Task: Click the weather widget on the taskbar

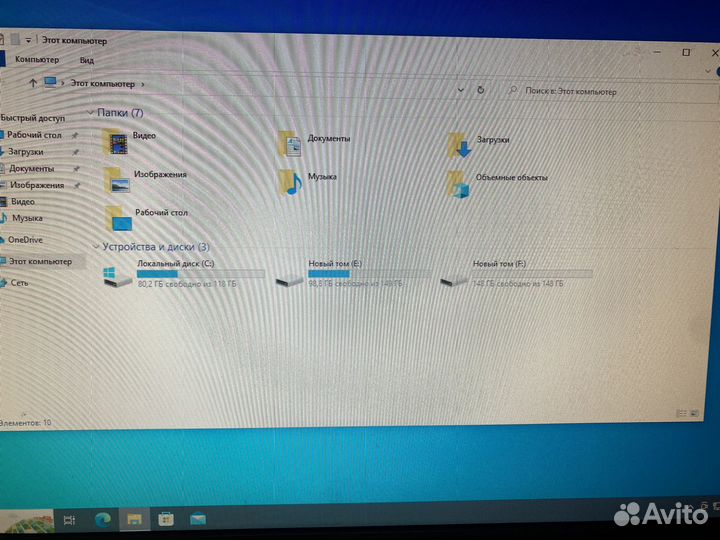Action: point(27,521)
